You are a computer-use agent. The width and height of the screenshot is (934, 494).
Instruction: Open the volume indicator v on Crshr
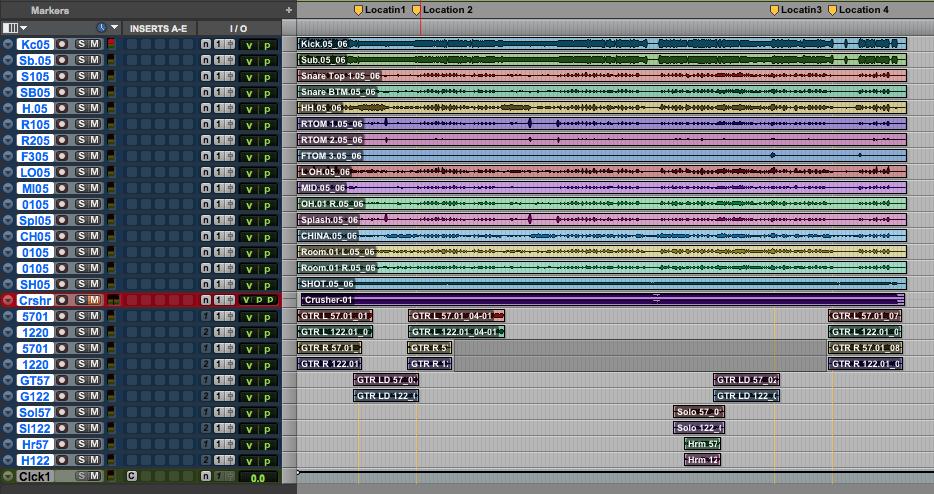(x=246, y=300)
